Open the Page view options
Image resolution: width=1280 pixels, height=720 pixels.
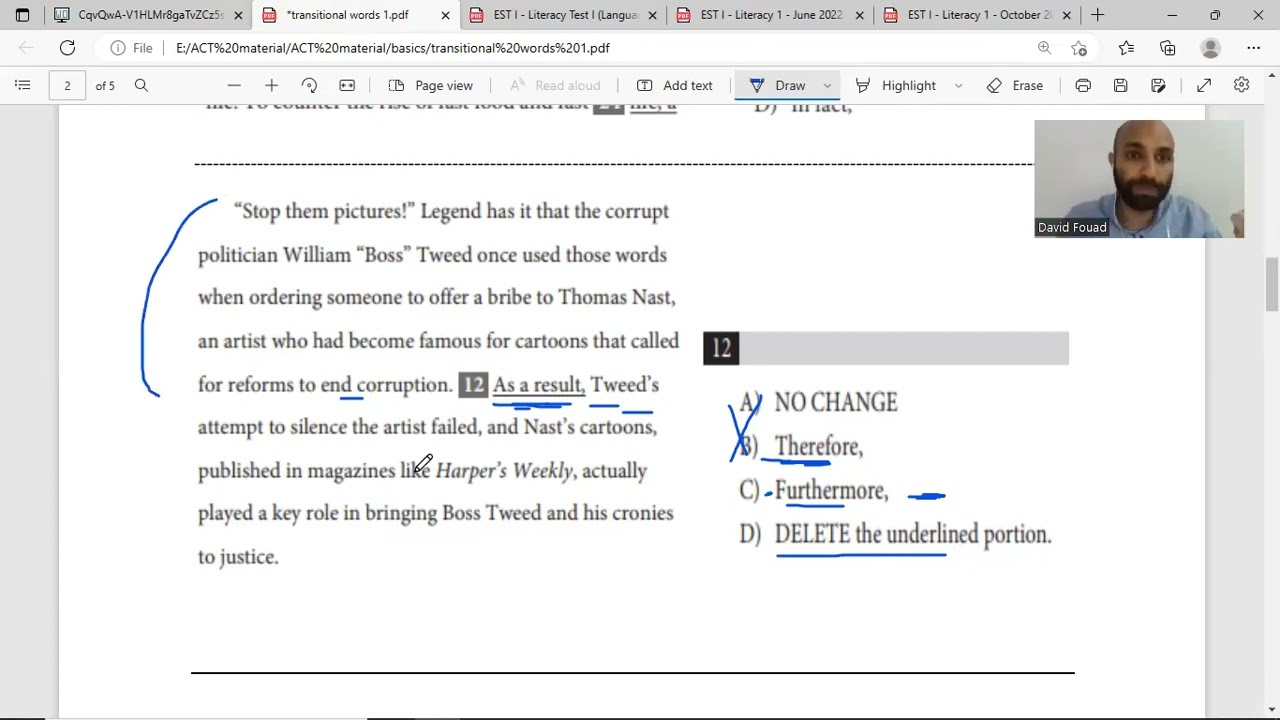pos(431,86)
